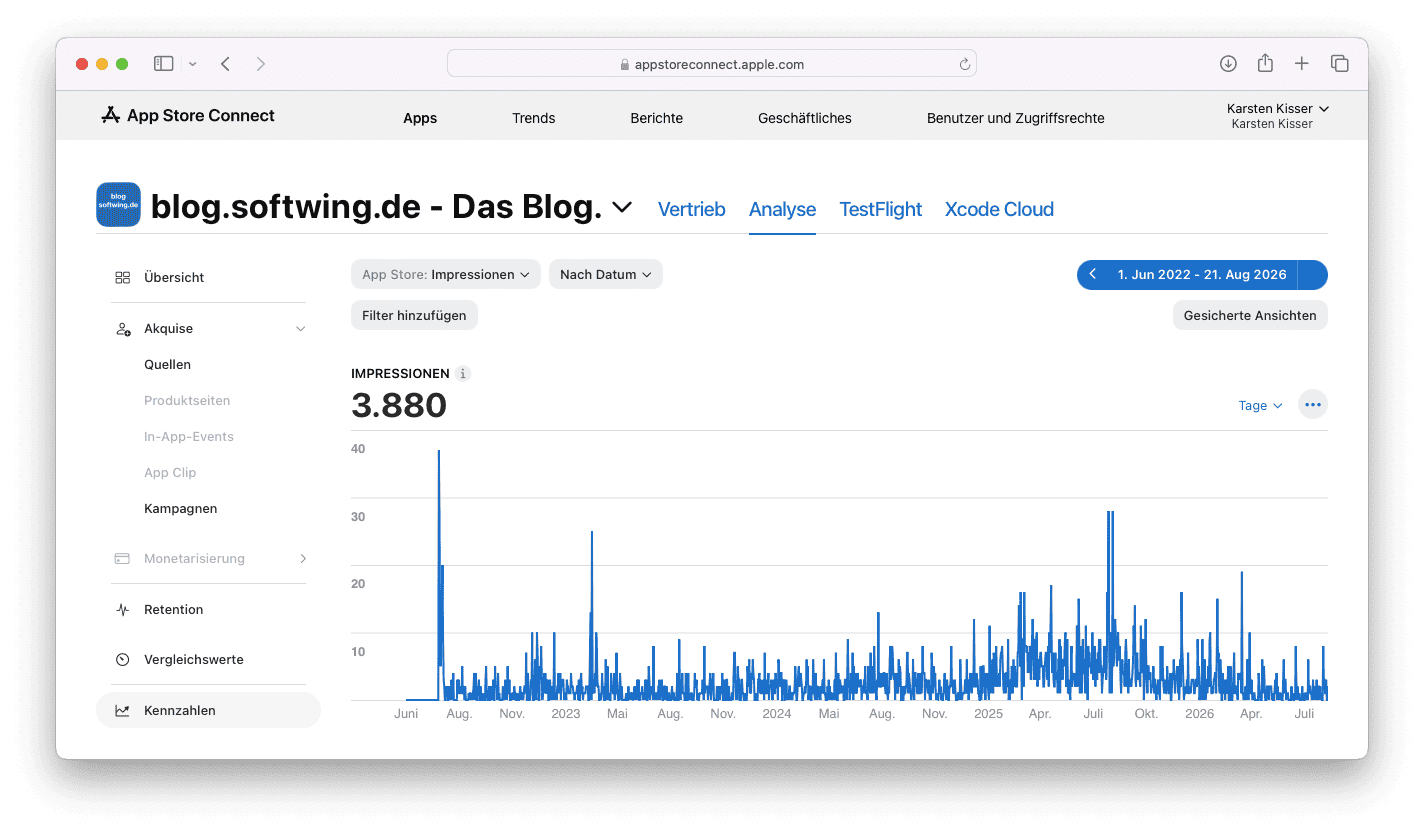1424x833 pixels.
Task: Click the blog.softwing.de app icon
Action: [118, 205]
